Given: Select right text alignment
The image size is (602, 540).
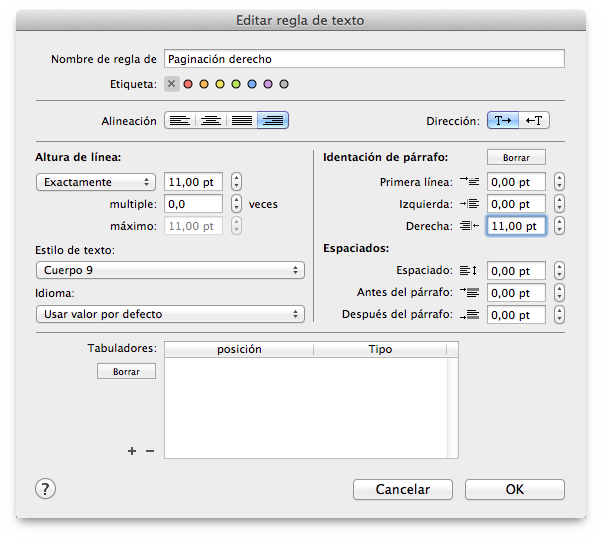Looking at the screenshot, I should pyautogui.click(x=273, y=121).
